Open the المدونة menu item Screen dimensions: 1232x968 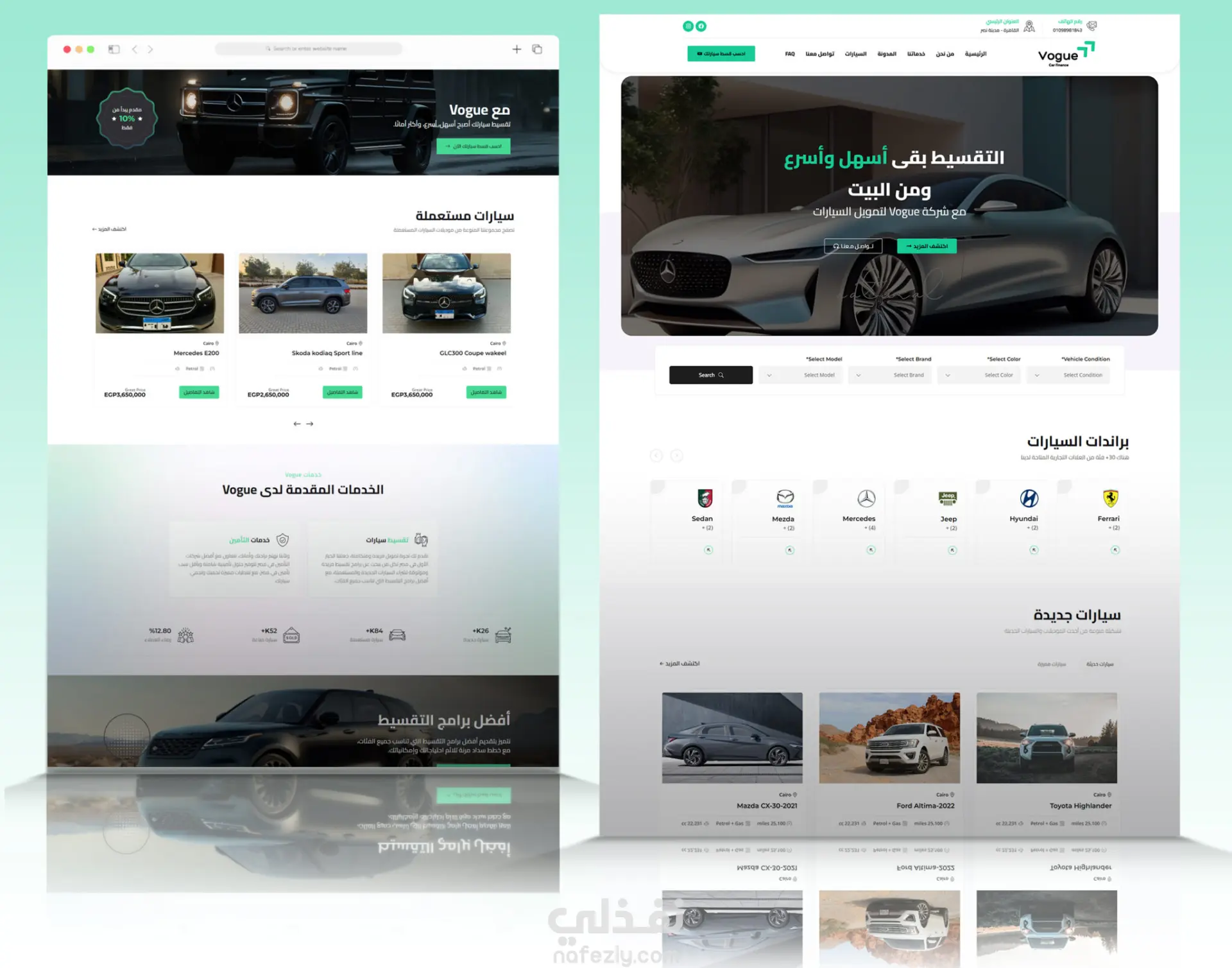pyautogui.click(x=886, y=54)
